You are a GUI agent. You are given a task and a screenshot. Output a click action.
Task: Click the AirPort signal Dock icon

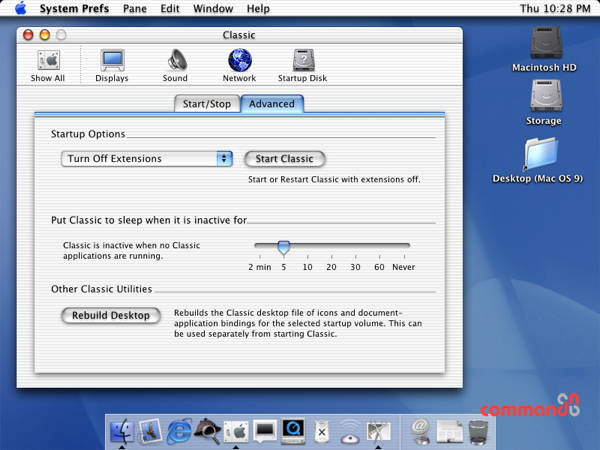[350, 432]
